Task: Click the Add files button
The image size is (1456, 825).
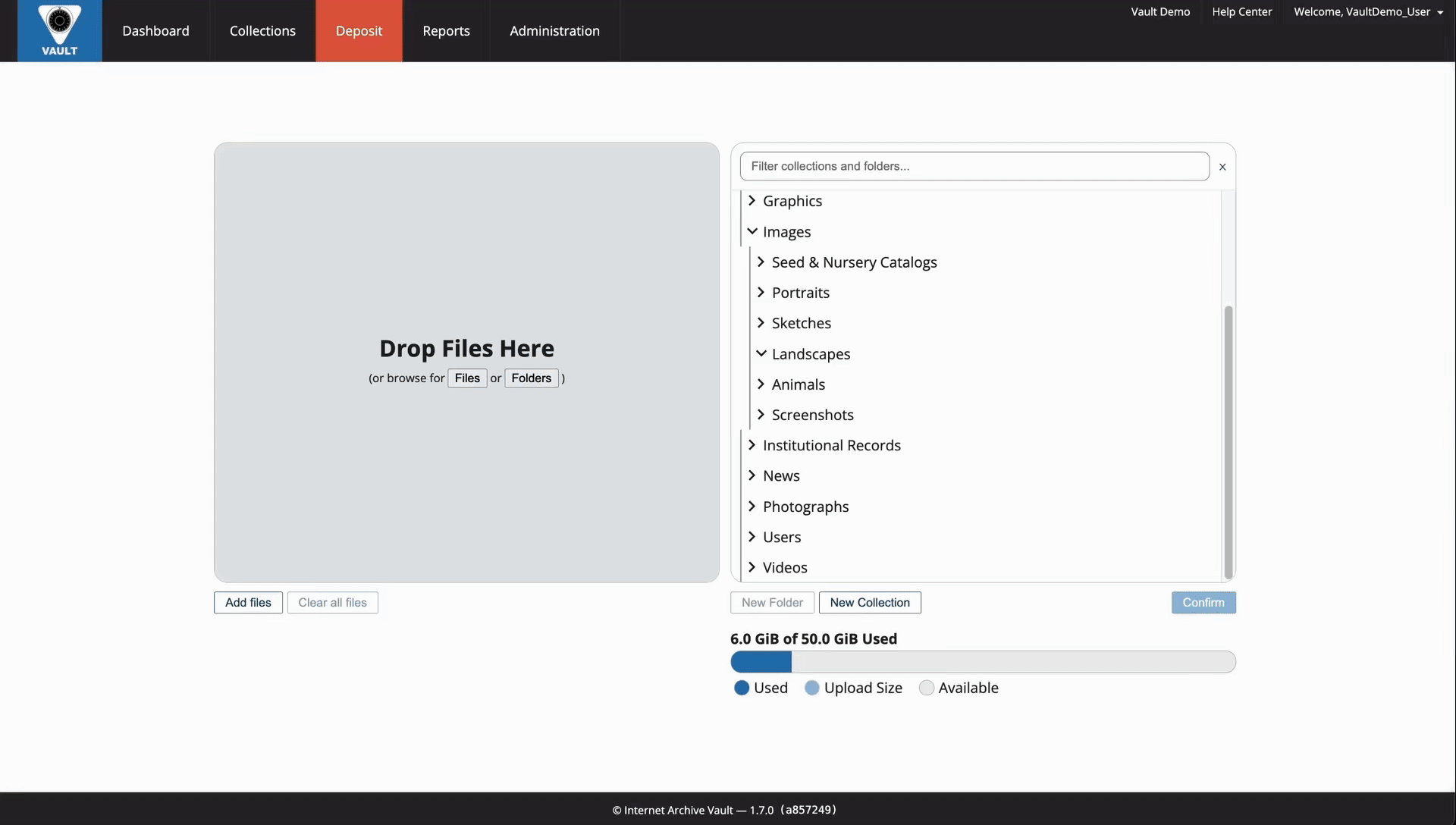Action: [248, 602]
